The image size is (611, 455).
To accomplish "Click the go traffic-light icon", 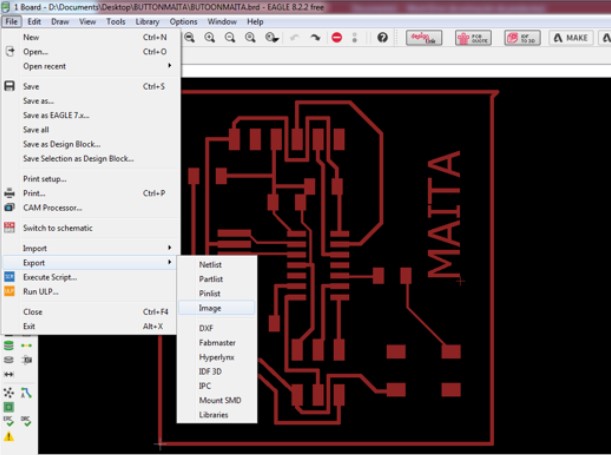I will (x=354, y=37).
